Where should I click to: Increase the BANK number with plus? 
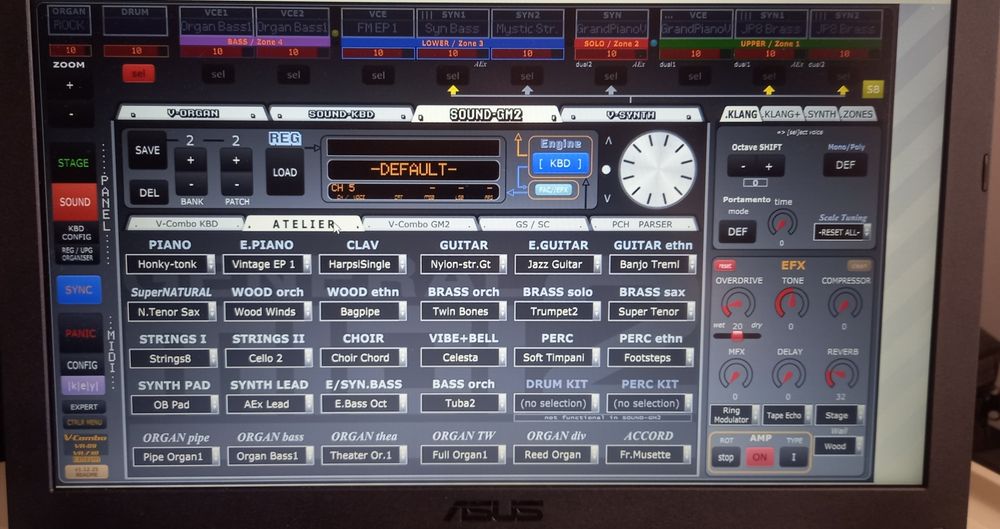pyautogui.click(x=190, y=161)
